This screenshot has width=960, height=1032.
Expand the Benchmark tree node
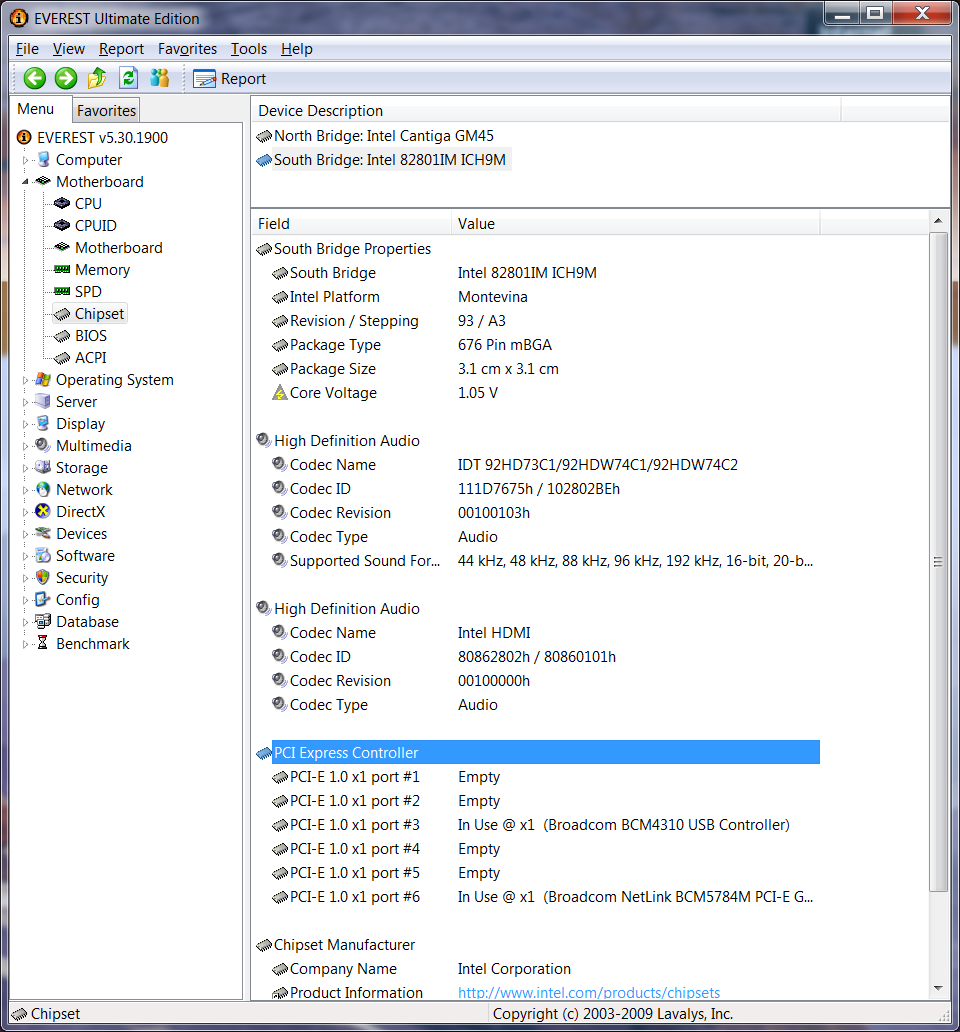pyautogui.click(x=26, y=644)
